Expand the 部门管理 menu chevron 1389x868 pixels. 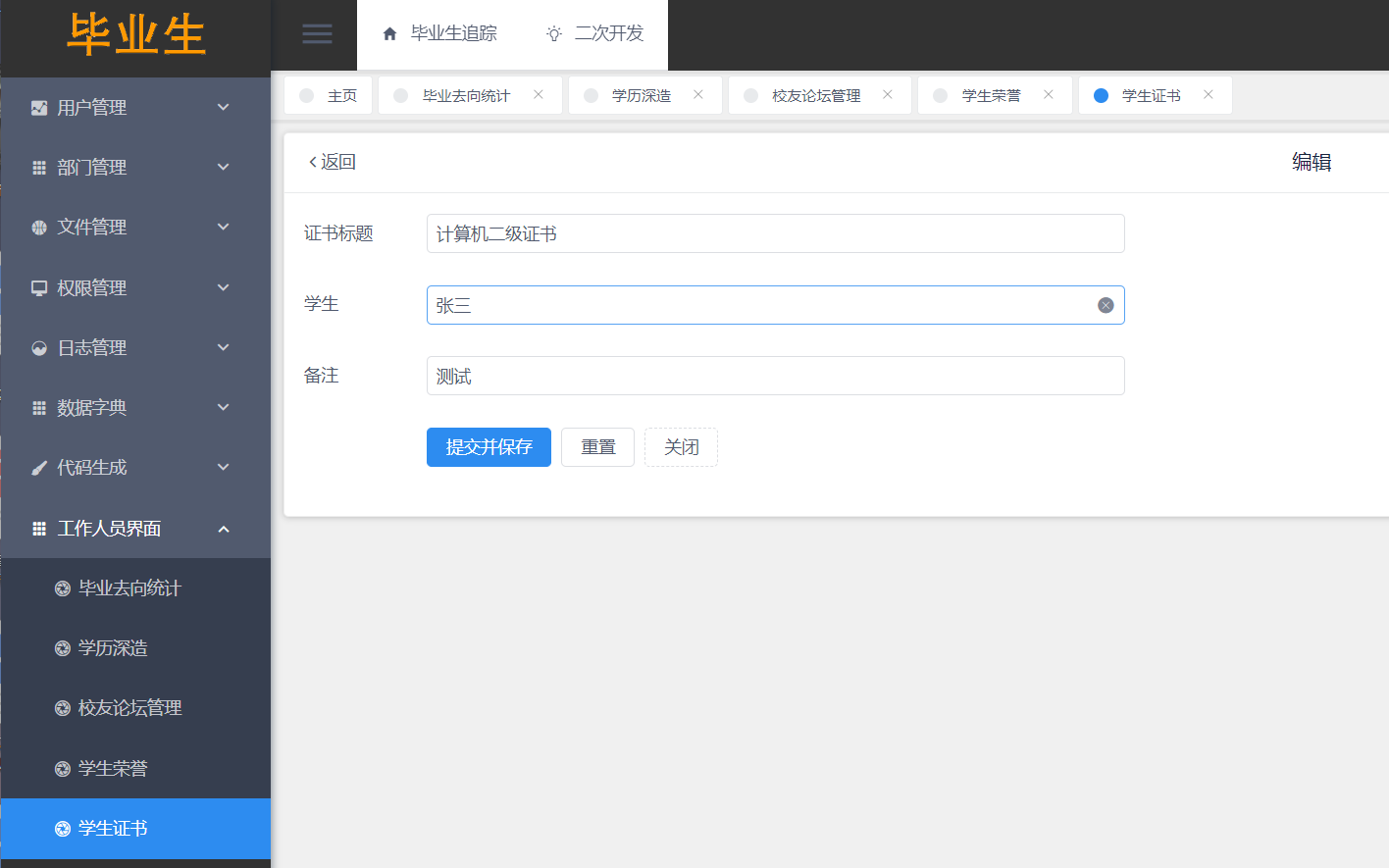(x=224, y=168)
